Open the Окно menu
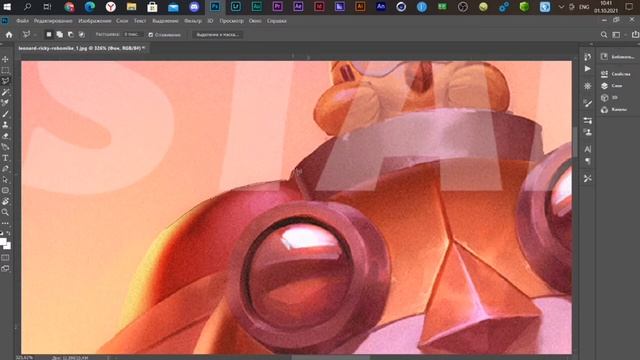Image resolution: width=640 pixels, height=360 pixels. (255, 21)
